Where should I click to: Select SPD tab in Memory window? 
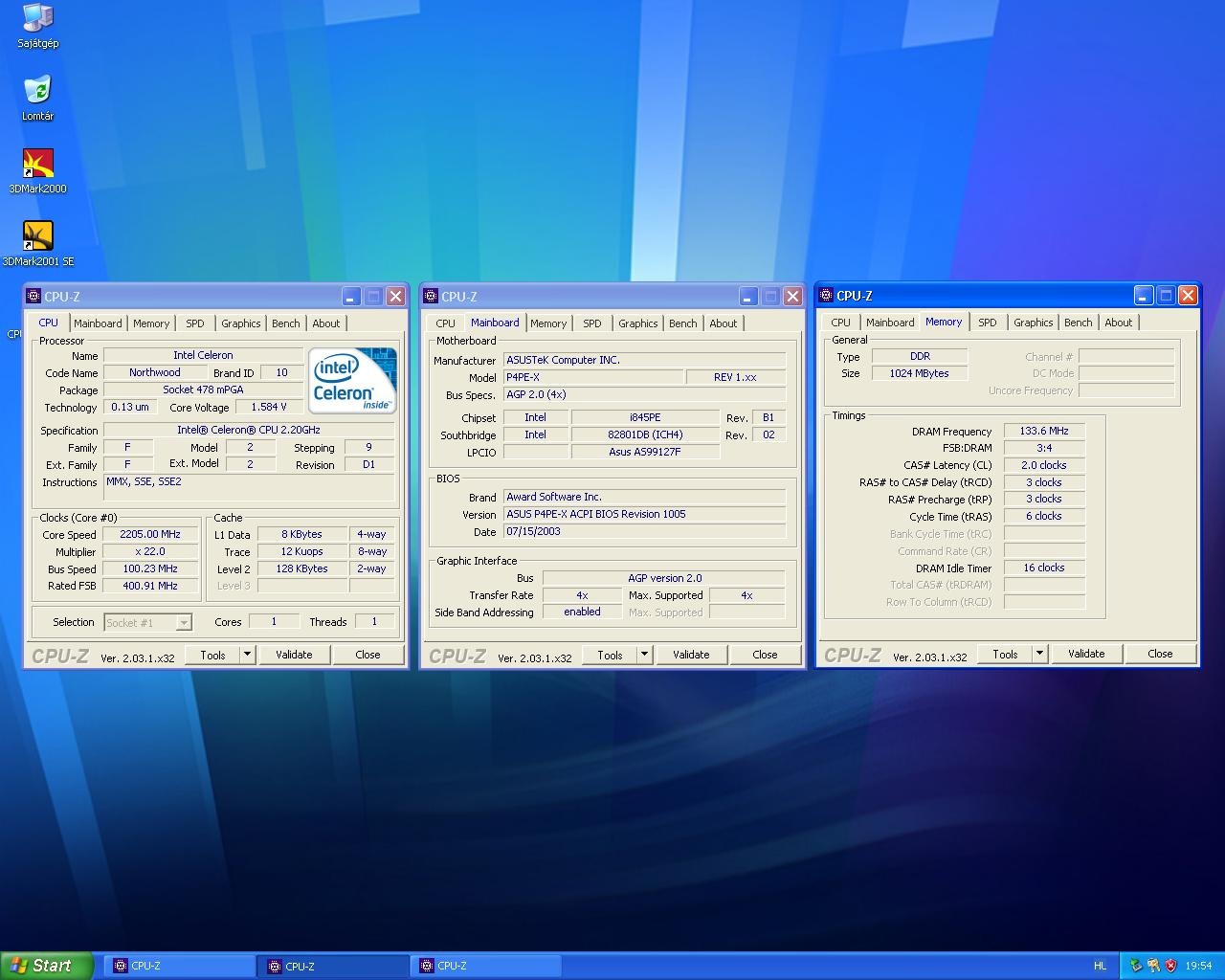click(988, 323)
